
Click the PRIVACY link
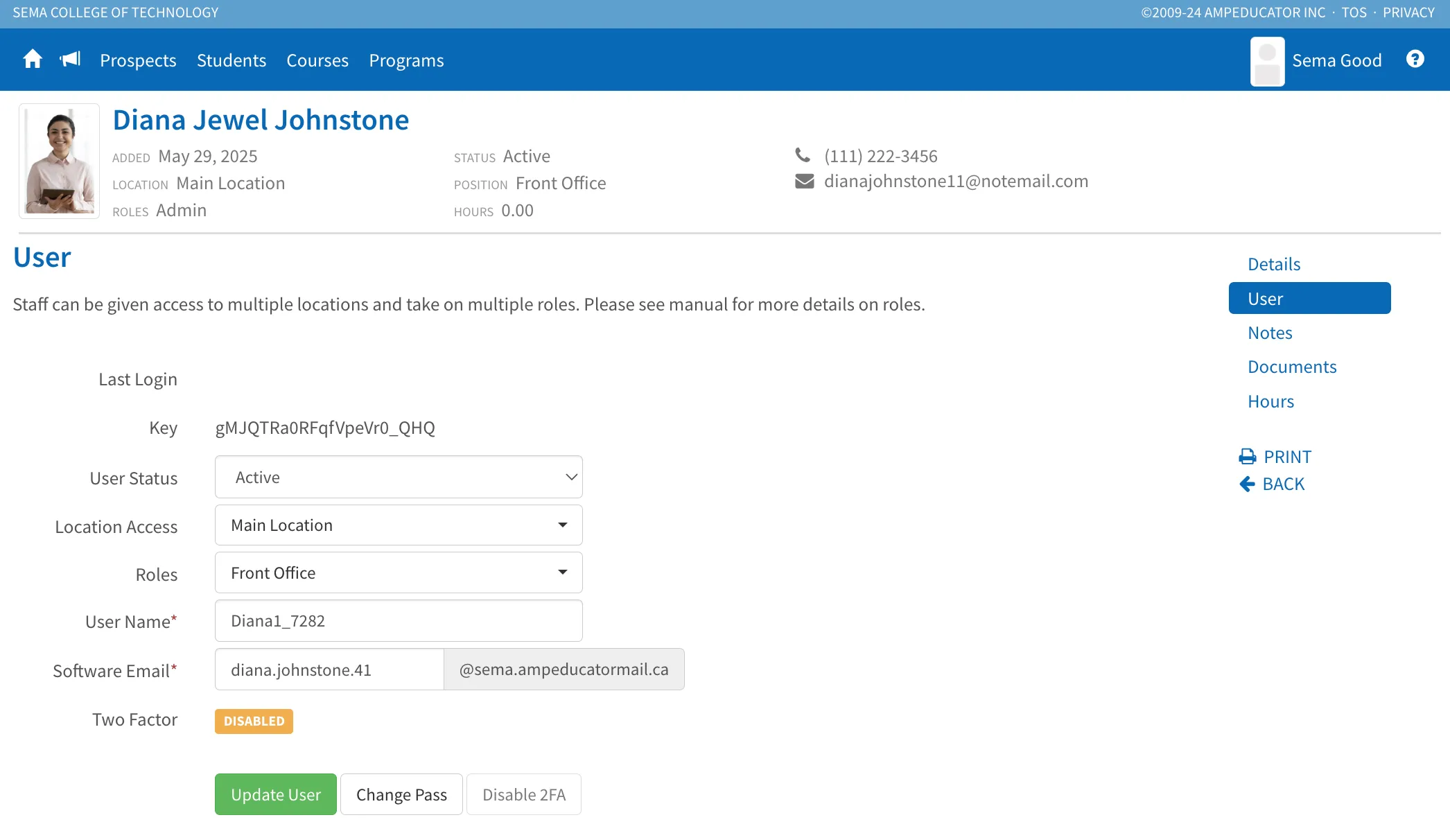coord(1408,12)
